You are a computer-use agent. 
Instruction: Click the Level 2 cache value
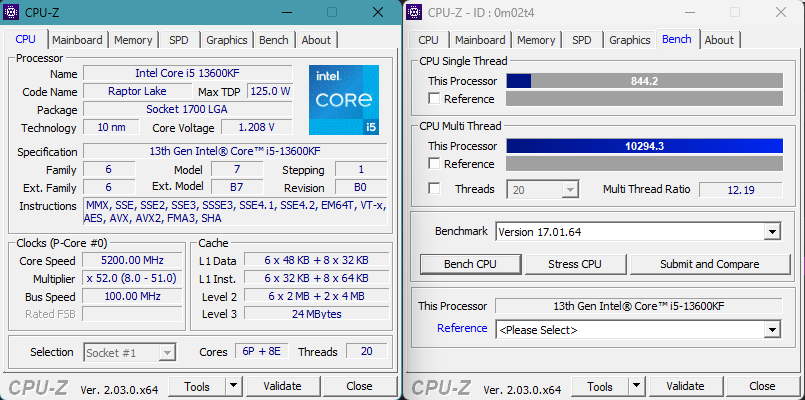coord(316,296)
